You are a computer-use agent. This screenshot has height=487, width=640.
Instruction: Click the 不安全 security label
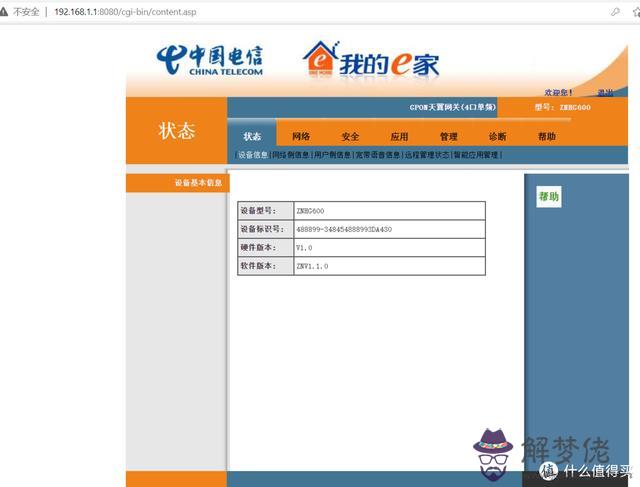point(26,12)
